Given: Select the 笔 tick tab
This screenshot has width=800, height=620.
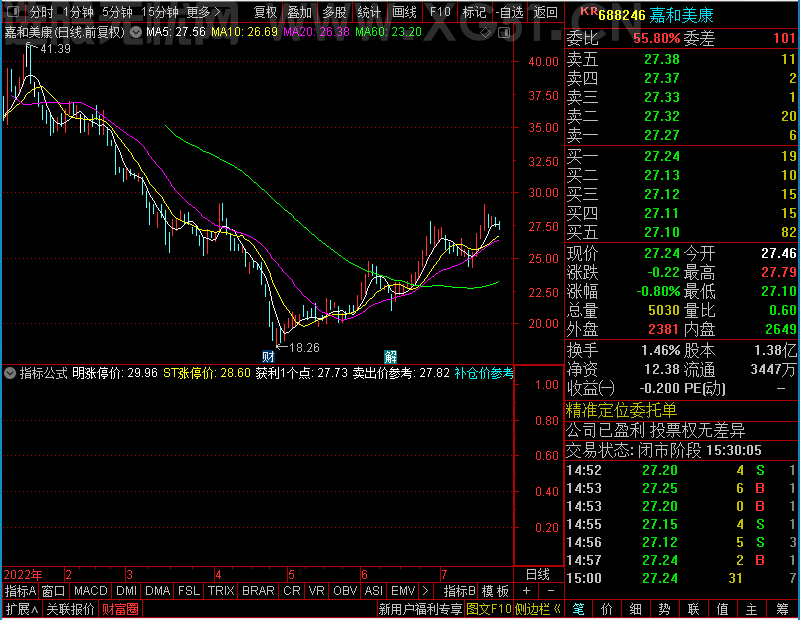Looking at the screenshot, I should pyautogui.click(x=578, y=609).
